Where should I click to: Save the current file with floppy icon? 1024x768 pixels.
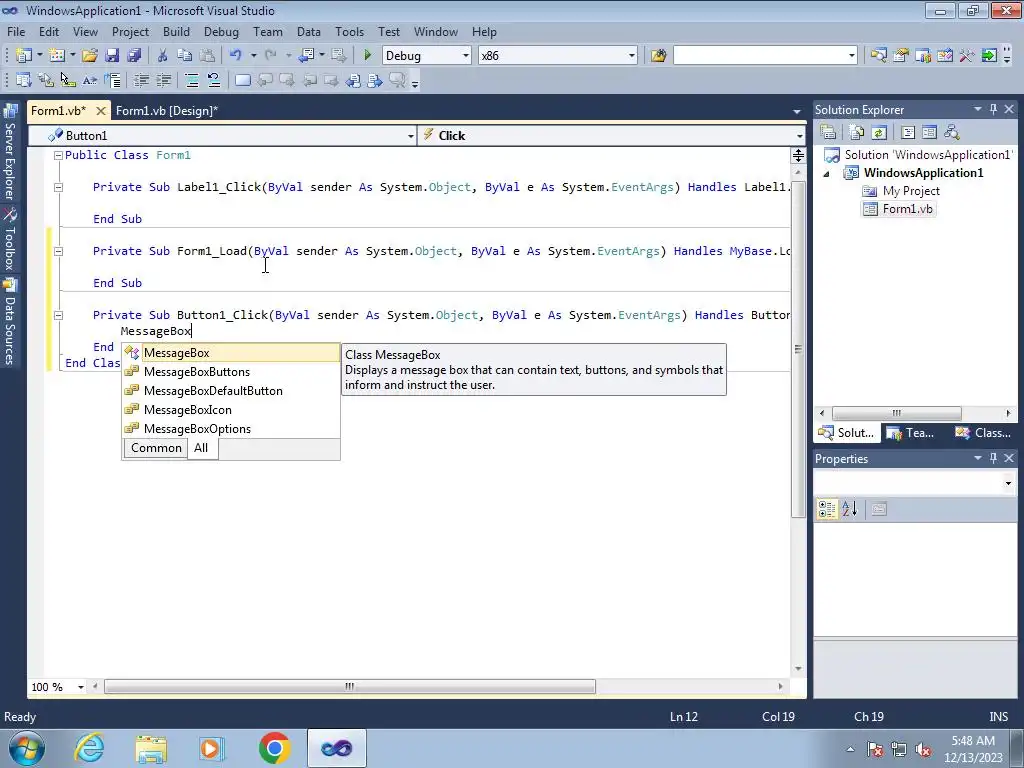112,56
